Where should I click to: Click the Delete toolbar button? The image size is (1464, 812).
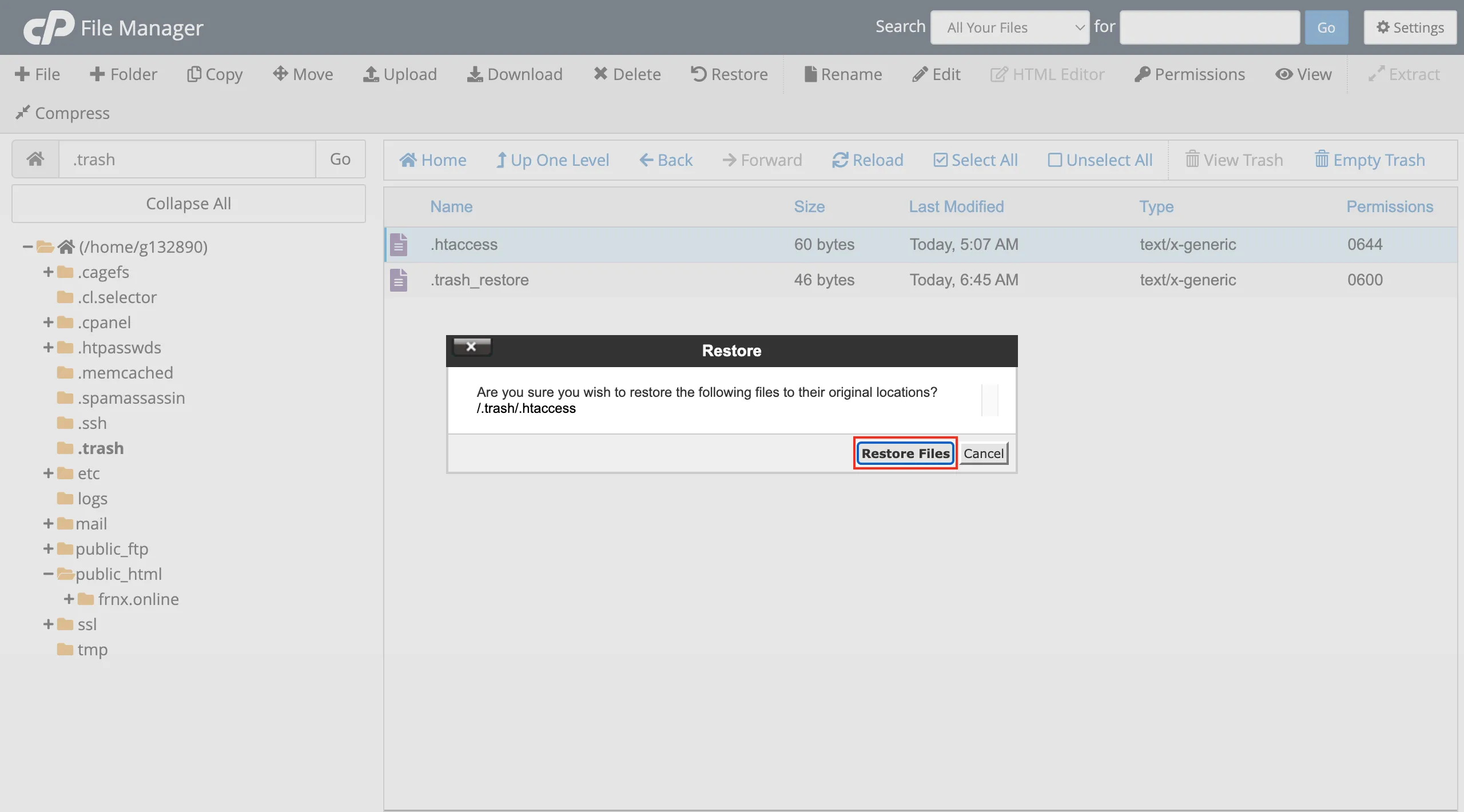click(x=627, y=74)
